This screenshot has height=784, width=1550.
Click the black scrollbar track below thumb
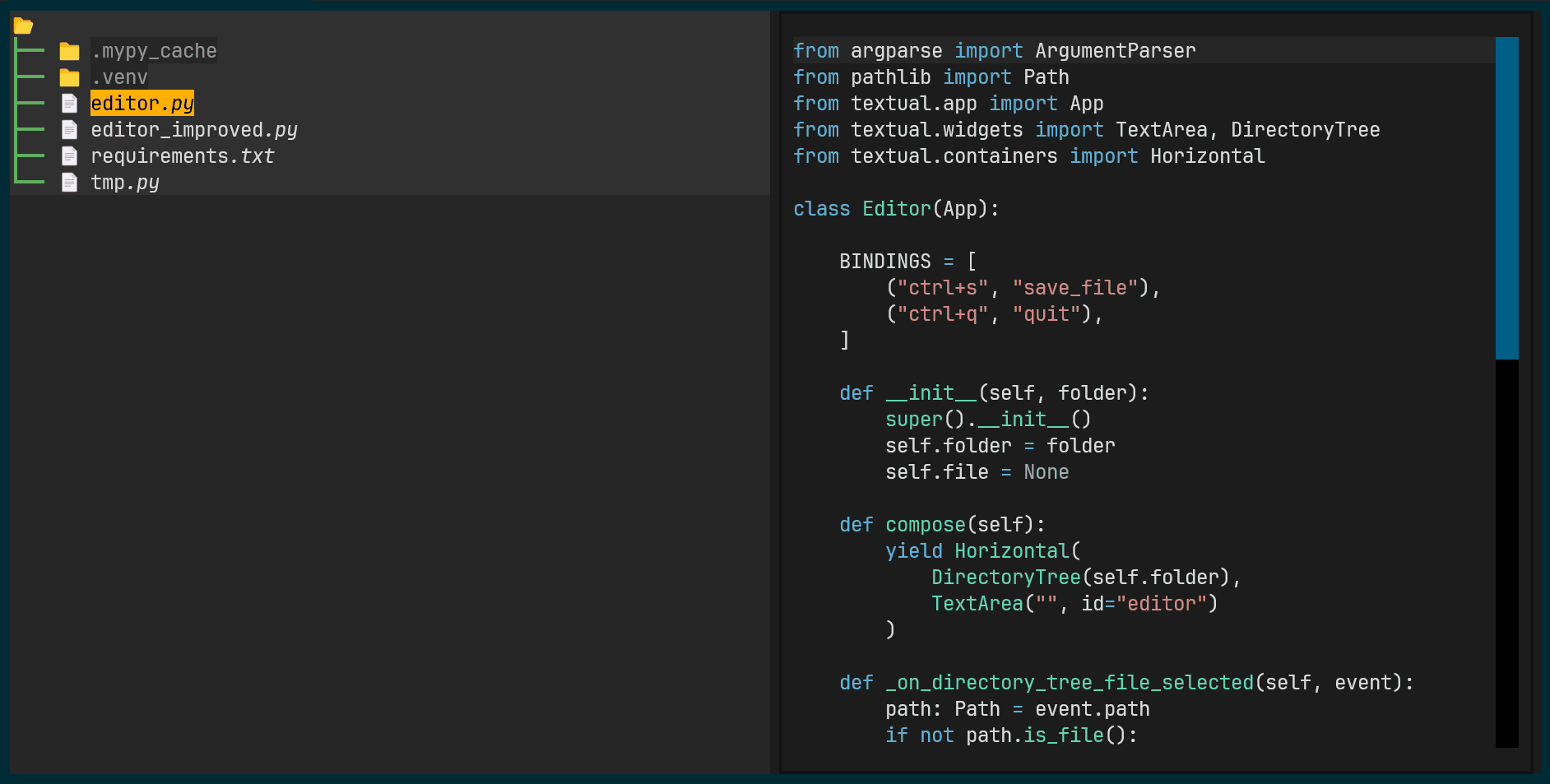coord(1506,551)
